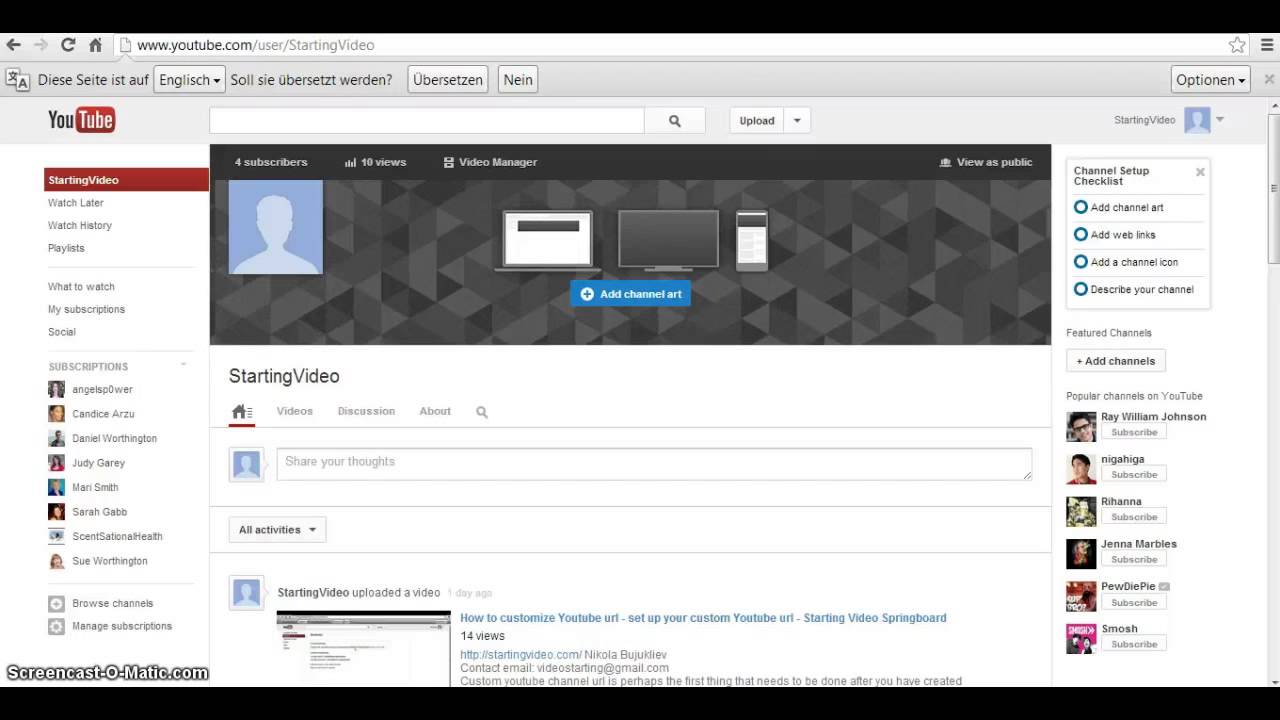
Task: Switch to the Discussion tab
Action: pyautogui.click(x=366, y=410)
